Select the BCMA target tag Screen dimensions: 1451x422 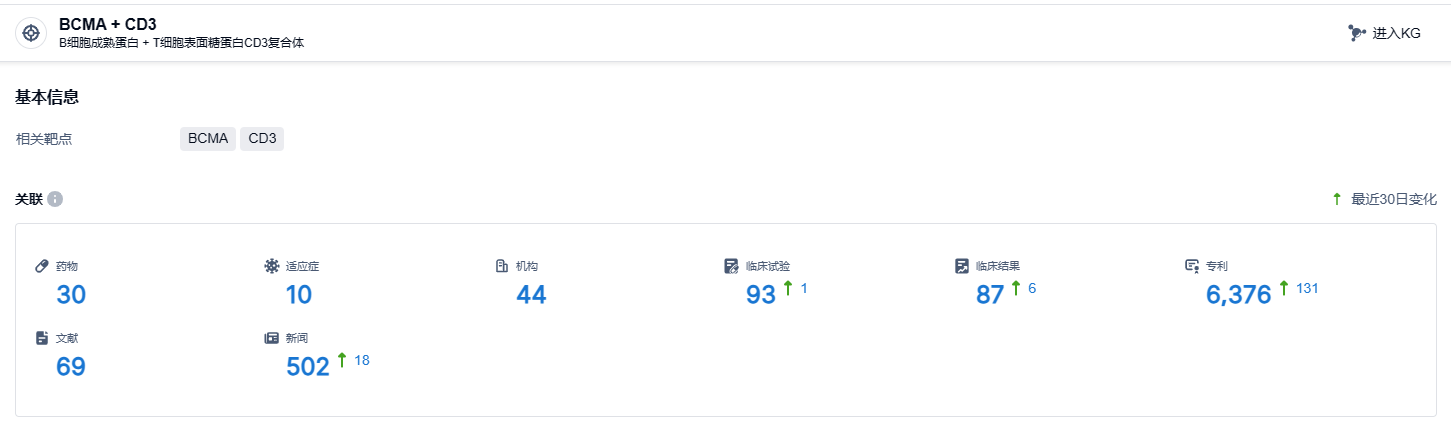(208, 139)
